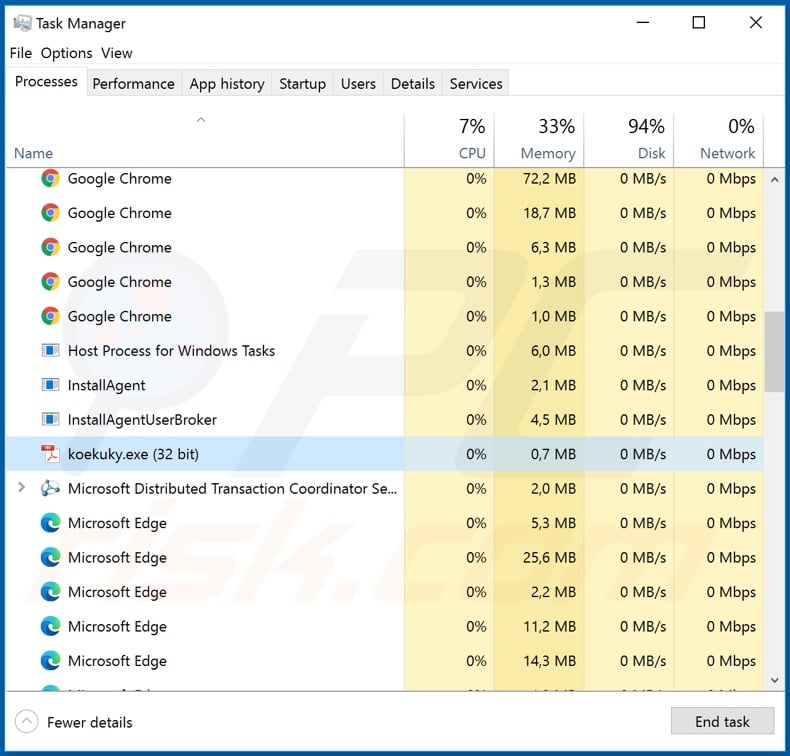
Task: Click the InstallAgentUserBroker process icon
Action: coord(50,420)
